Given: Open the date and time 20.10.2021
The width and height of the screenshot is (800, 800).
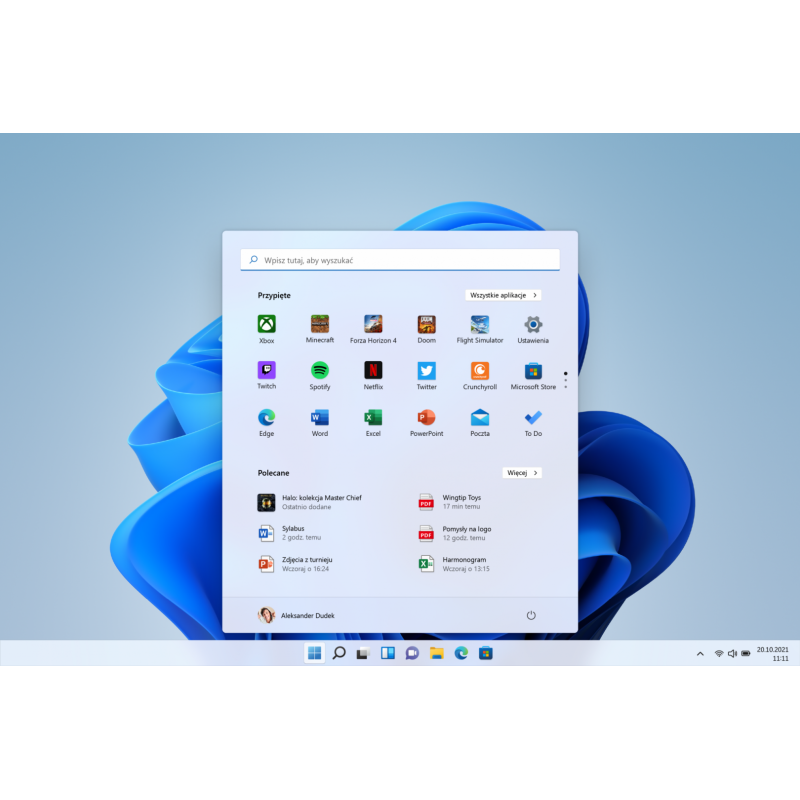Looking at the screenshot, I should click(x=772, y=654).
